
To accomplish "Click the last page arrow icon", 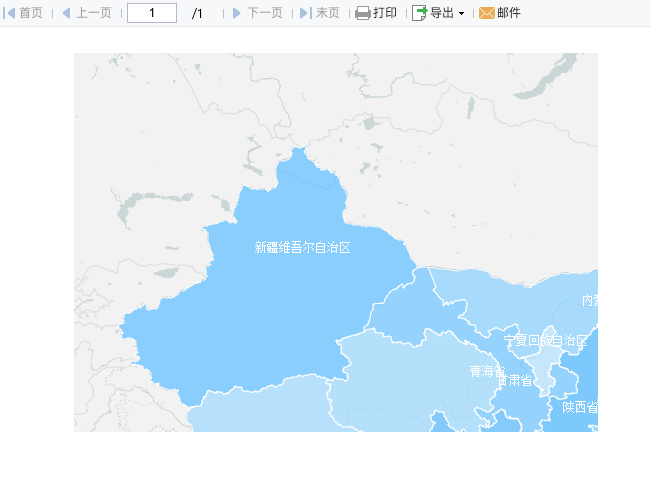I will pyautogui.click(x=306, y=13).
